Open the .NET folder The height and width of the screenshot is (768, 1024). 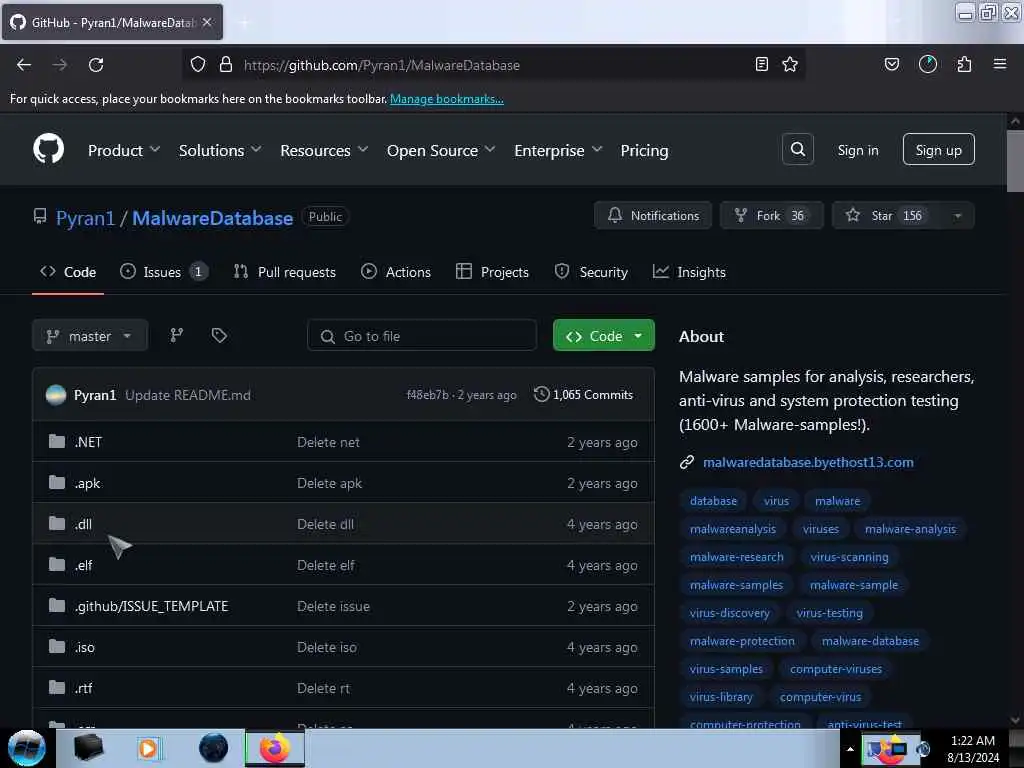pos(88,442)
